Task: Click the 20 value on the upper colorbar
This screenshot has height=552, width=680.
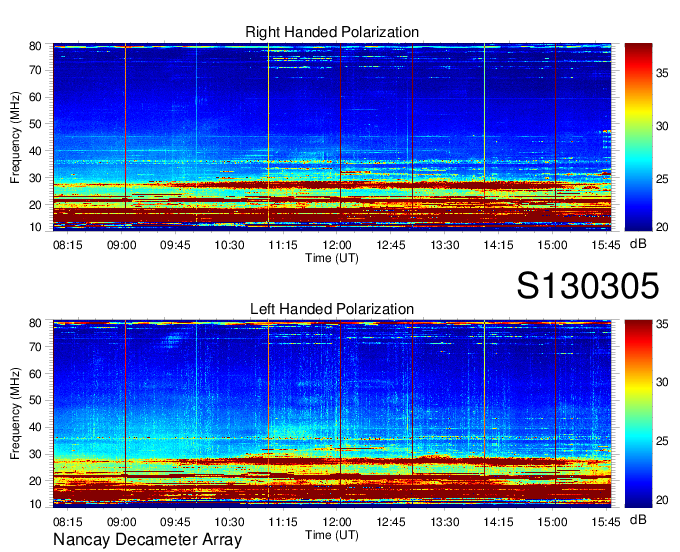Action: pos(662,227)
